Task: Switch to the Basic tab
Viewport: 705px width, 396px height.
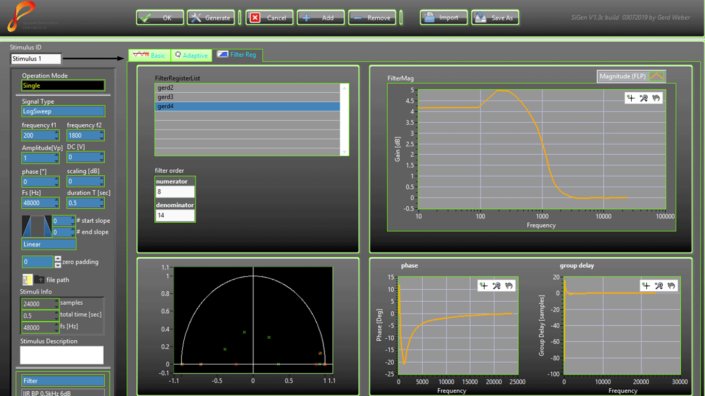Action: pyautogui.click(x=149, y=55)
